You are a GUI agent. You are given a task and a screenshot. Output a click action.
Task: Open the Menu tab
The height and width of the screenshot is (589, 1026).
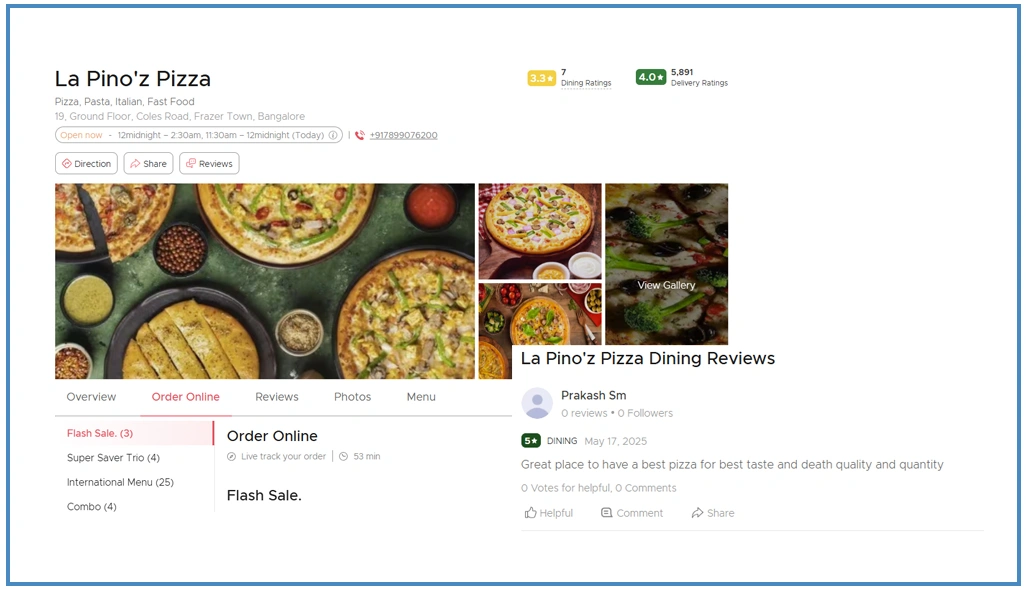421,397
